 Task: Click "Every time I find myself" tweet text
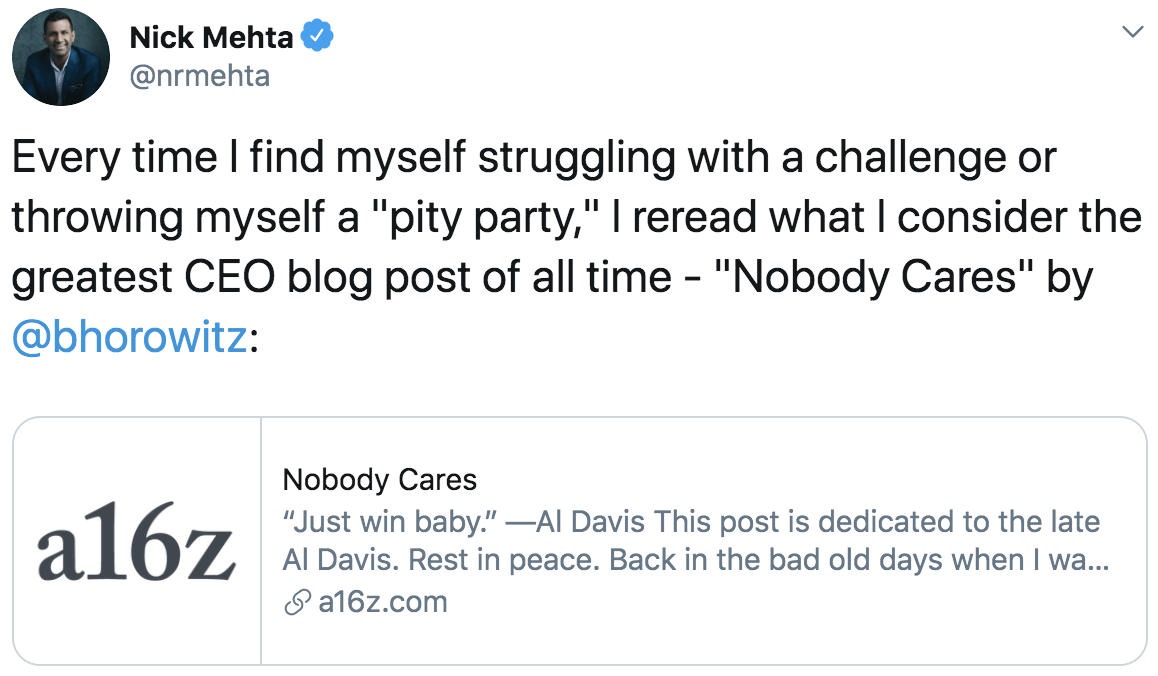239,157
